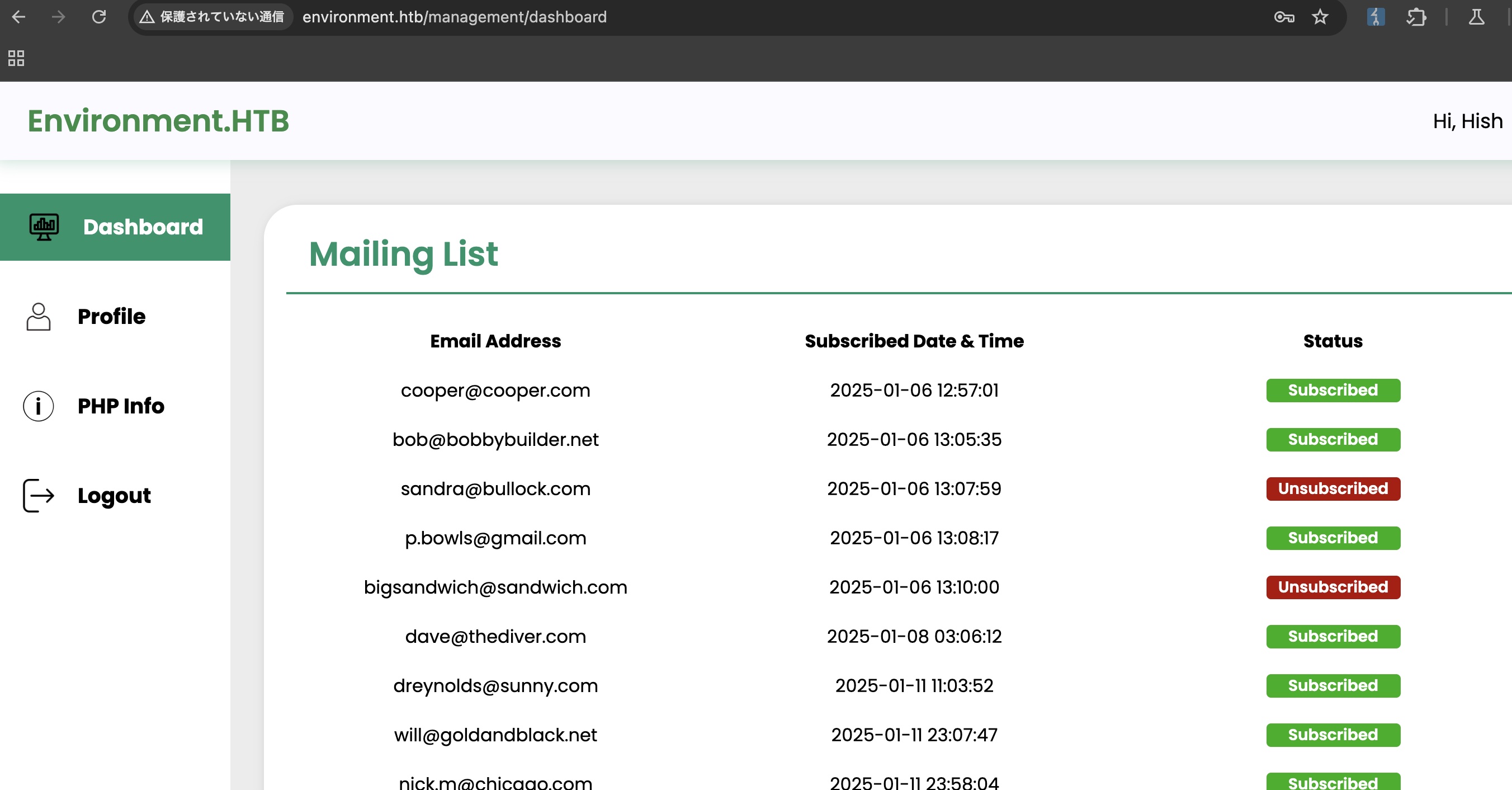Click the apps grid icon in bookmarks bar
Screen dimensions: 1512x790
point(16,58)
